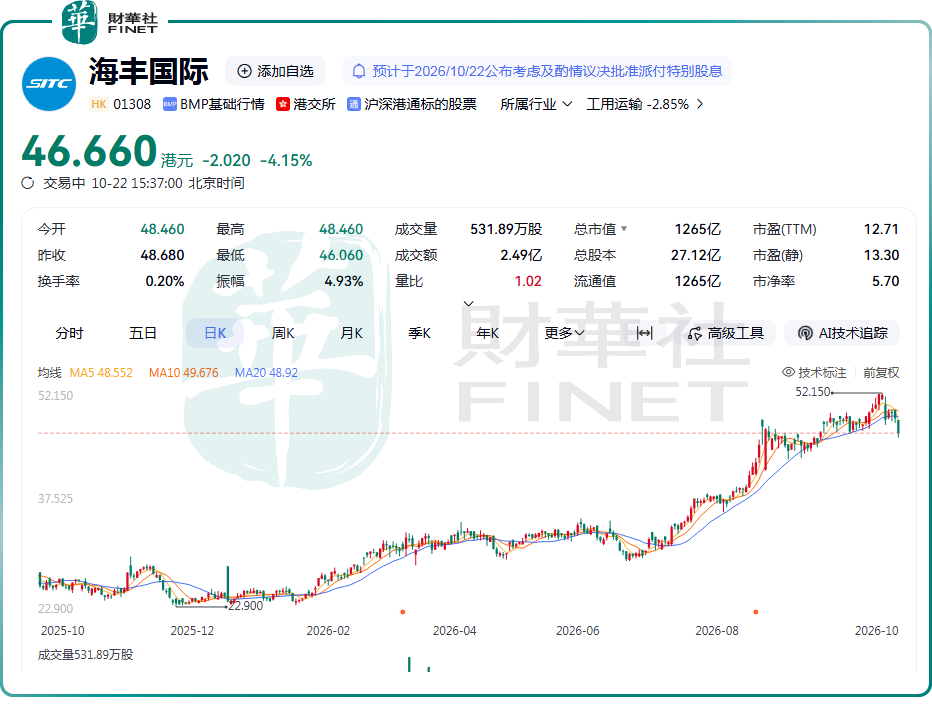The image size is (932, 717).
Task: Expand the 总市值 dropdown arrow
Action: [x=624, y=228]
